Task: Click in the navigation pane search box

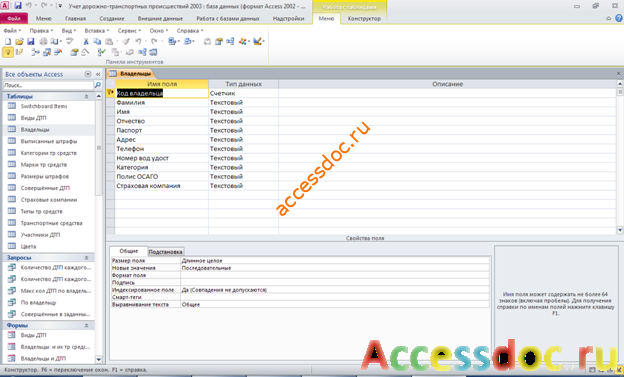Action: (48, 85)
